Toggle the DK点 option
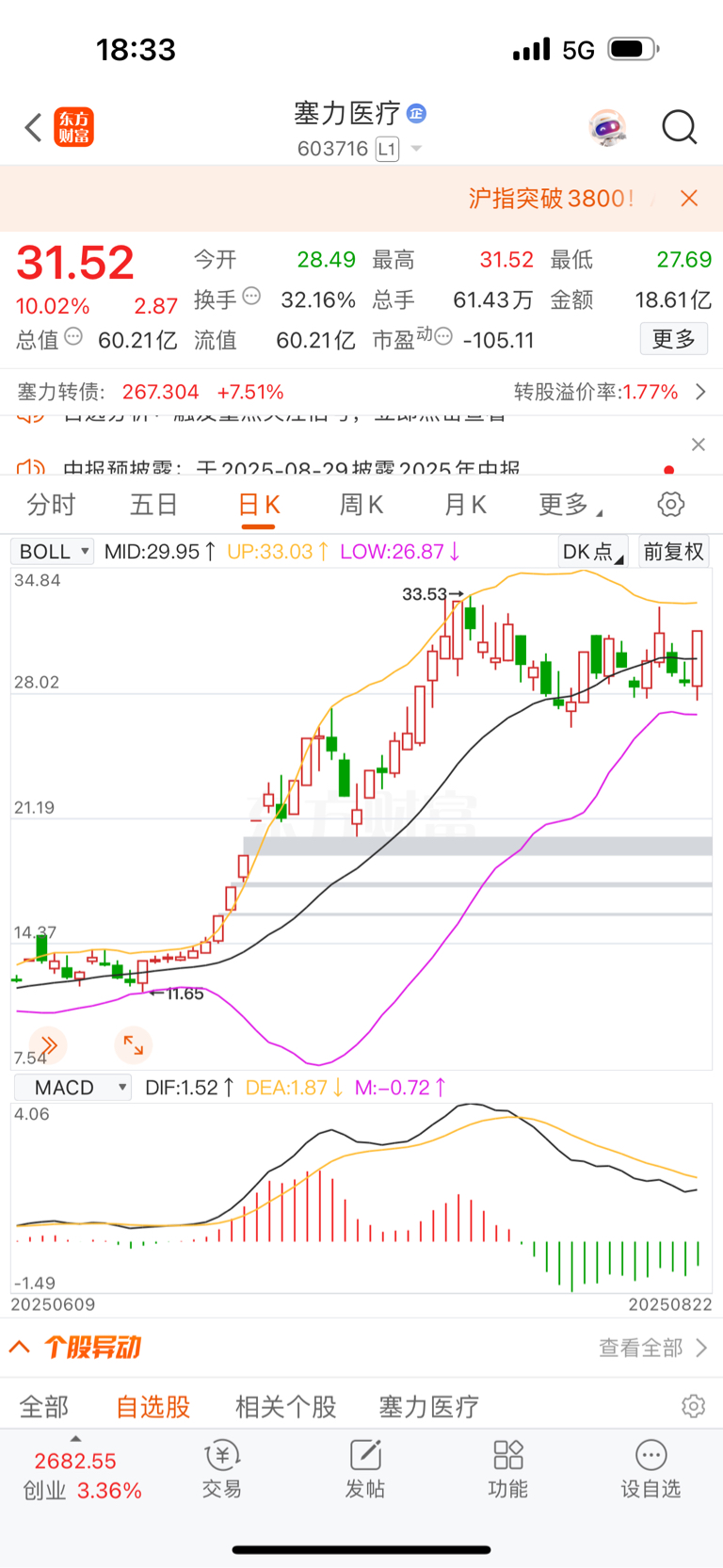Image resolution: width=723 pixels, height=1568 pixels. (x=593, y=552)
